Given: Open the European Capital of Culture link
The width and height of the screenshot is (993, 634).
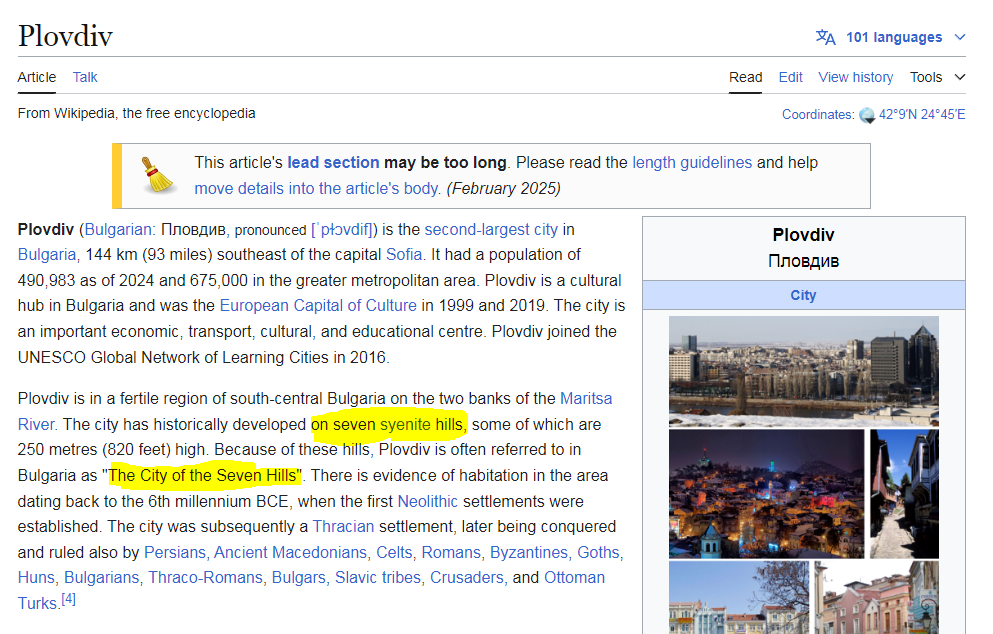Looking at the screenshot, I should click(318, 306).
